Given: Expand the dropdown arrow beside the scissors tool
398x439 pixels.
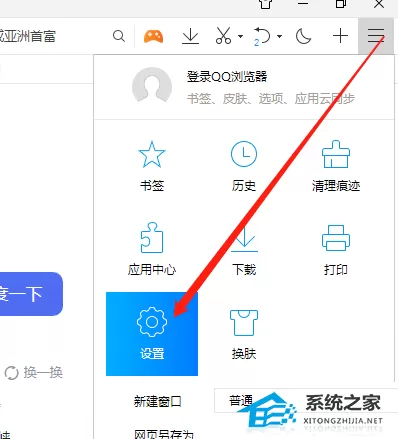Looking at the screenshot, I should pyautogui.click(x=240, y=36).
